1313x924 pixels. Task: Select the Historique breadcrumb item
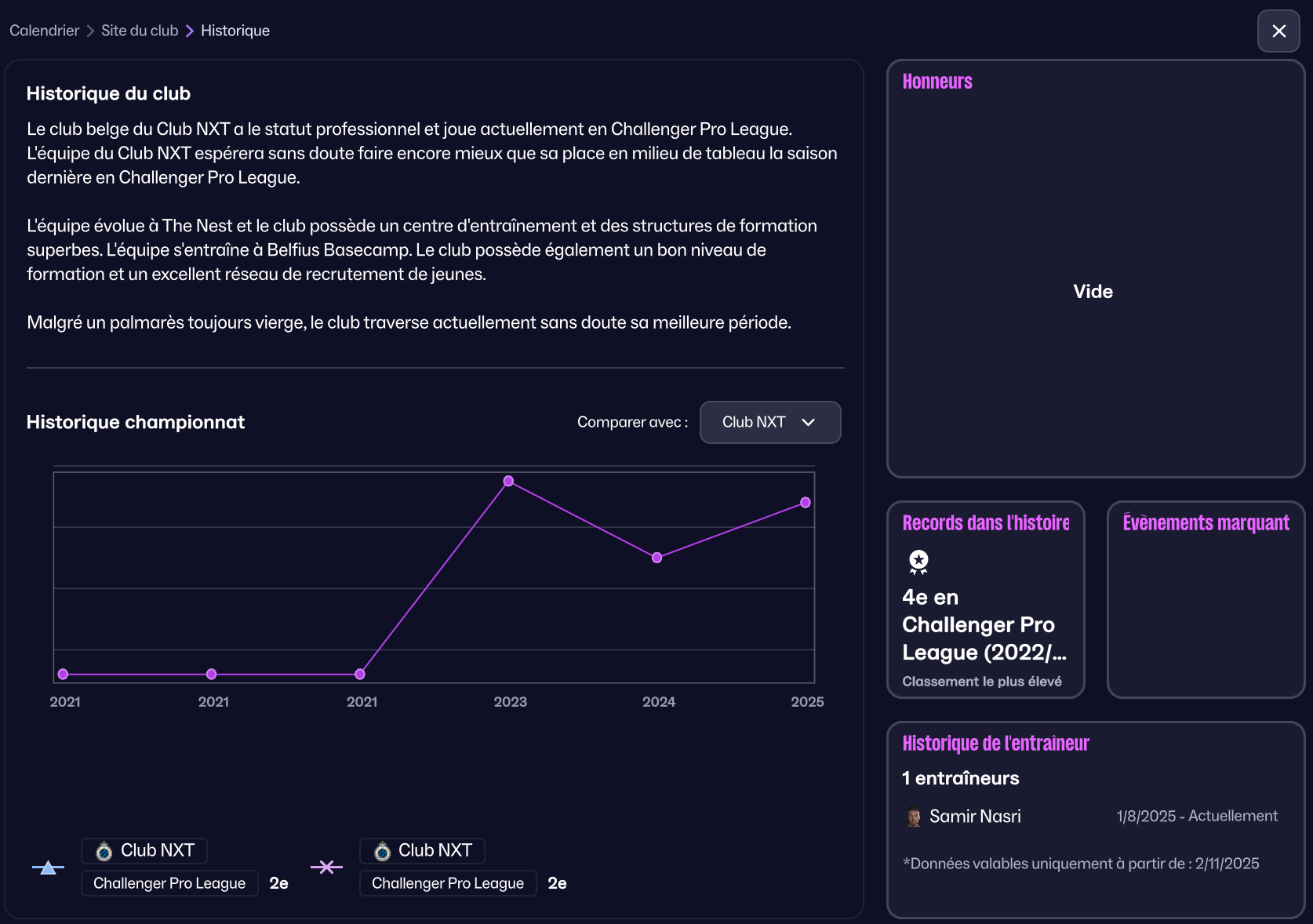(235, 31)
